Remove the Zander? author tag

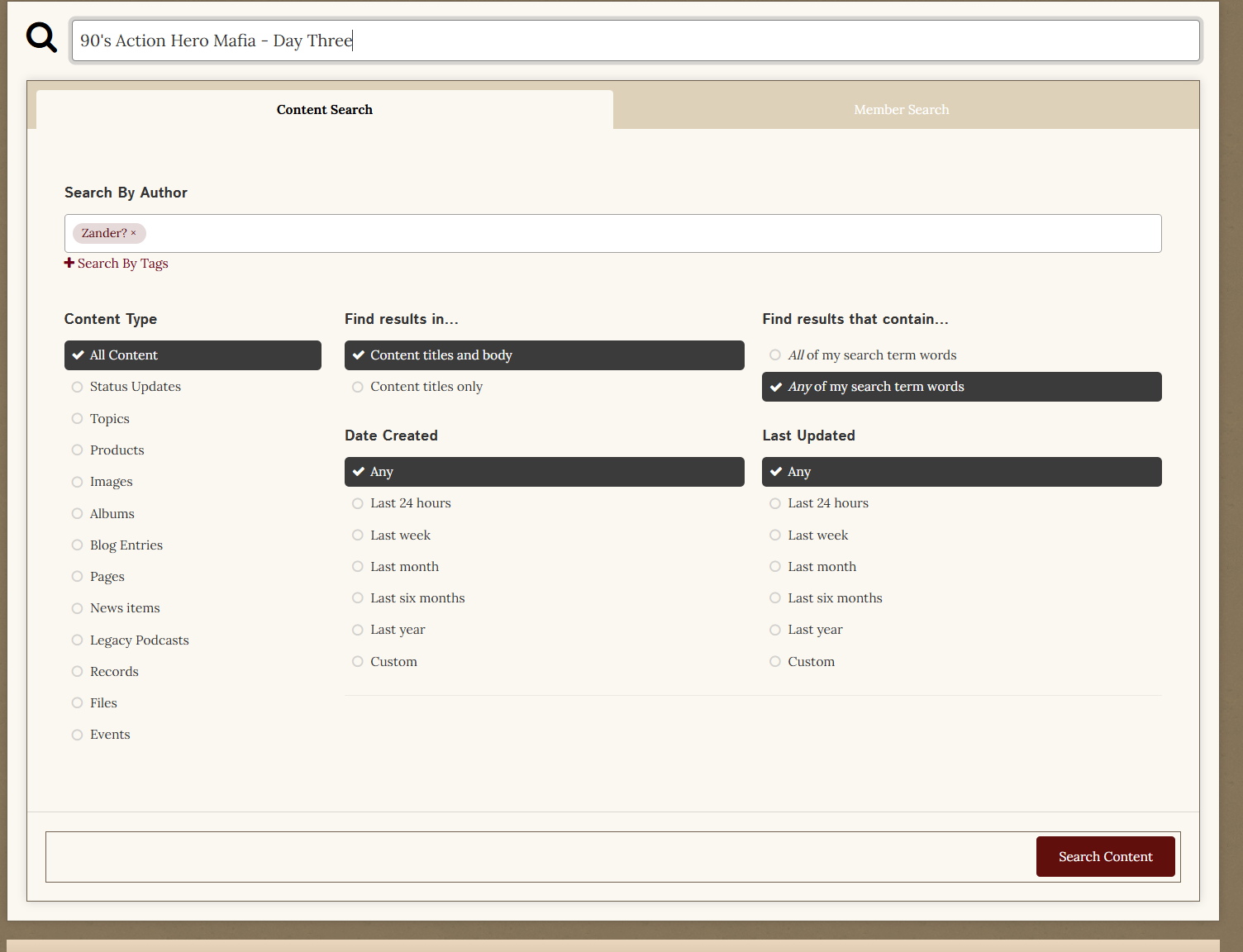point(134,233)
